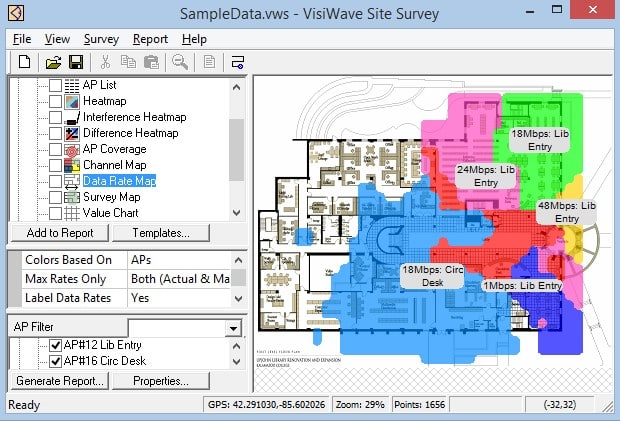Click the Zoom magnifier toolbar icon
This screenshot has width=620, height=421.
pos(180,62)
